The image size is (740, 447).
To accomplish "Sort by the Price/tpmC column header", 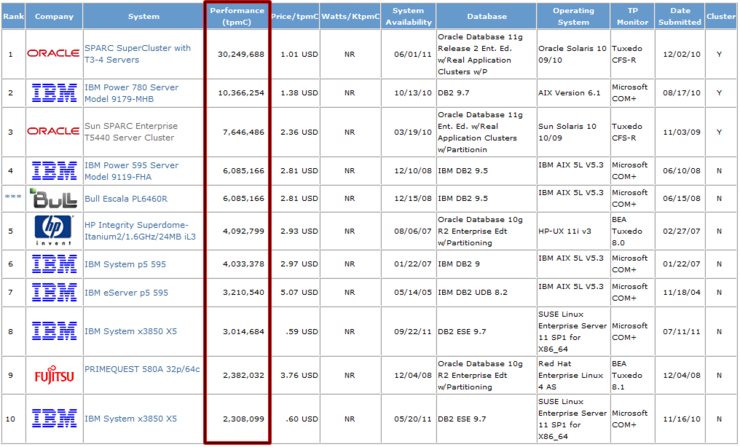I will point(295,16).
